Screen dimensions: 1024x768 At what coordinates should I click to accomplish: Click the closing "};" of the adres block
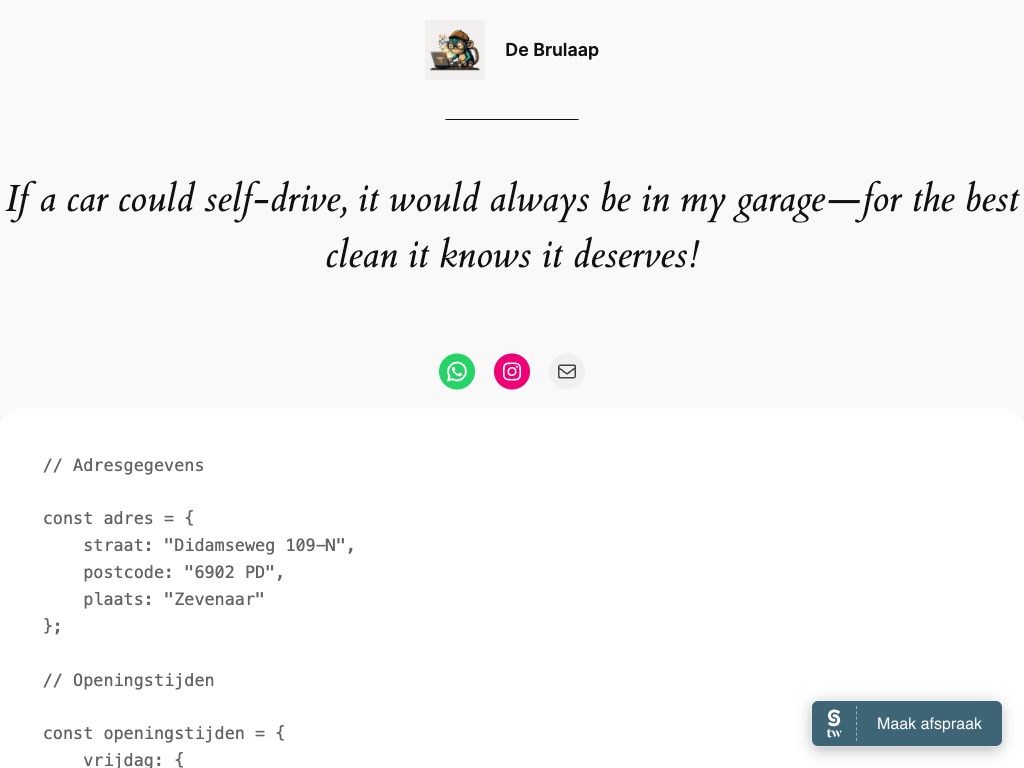[52, 626]
